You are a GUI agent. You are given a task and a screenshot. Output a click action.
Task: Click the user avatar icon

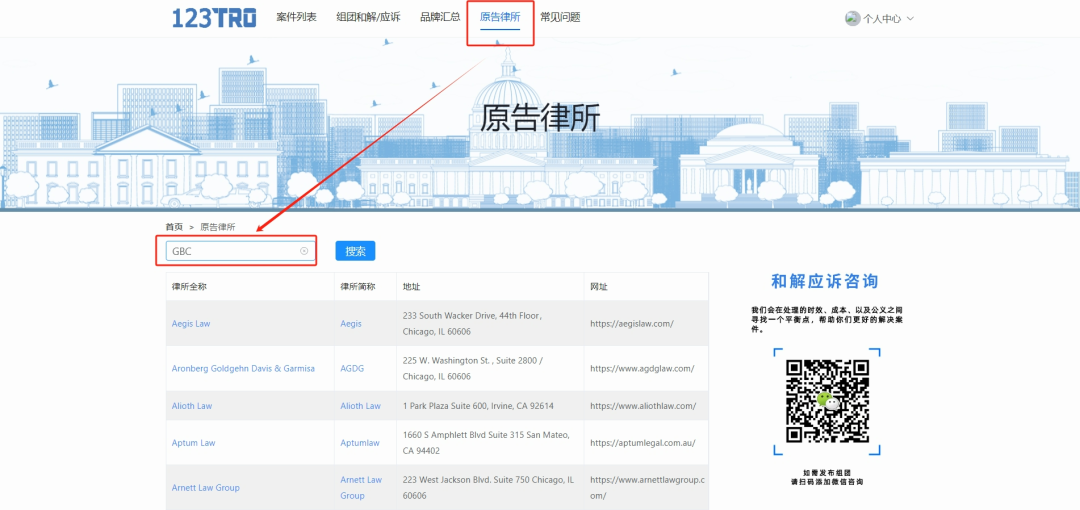pyautogui.click(x=852, y=18)
